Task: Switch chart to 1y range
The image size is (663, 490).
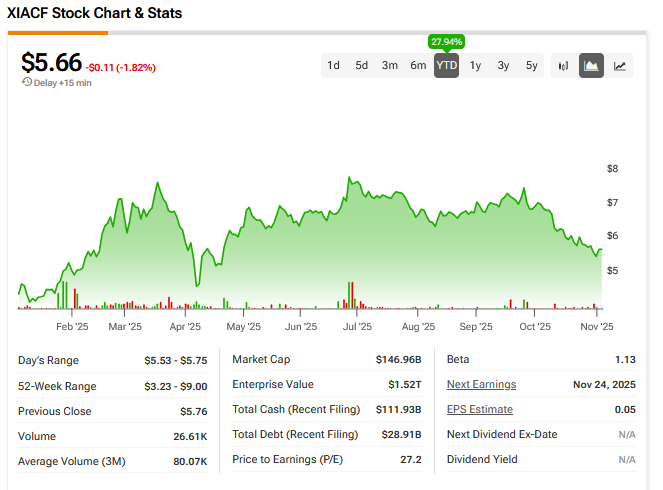Action: [475, 66]
